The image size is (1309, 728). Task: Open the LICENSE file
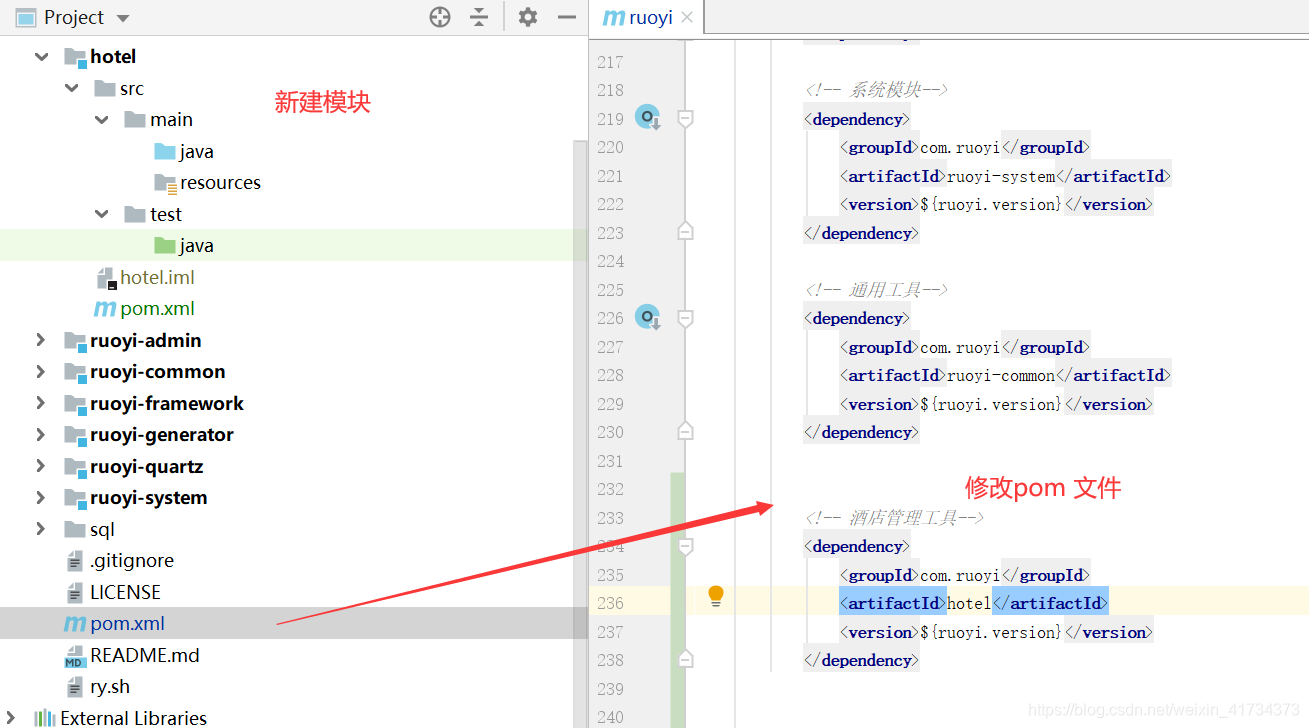[112, 592]
